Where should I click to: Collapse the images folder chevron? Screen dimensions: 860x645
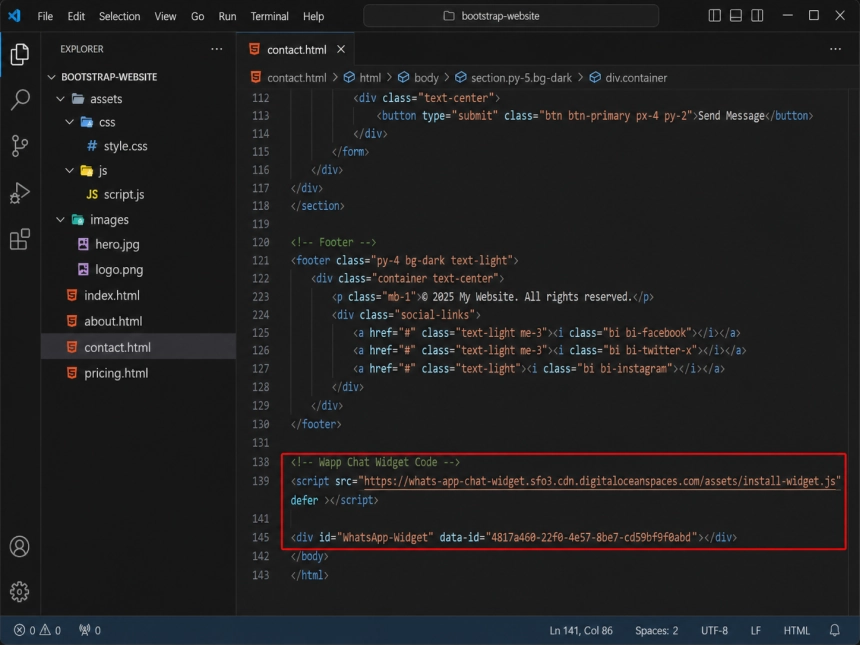[60, 219]
